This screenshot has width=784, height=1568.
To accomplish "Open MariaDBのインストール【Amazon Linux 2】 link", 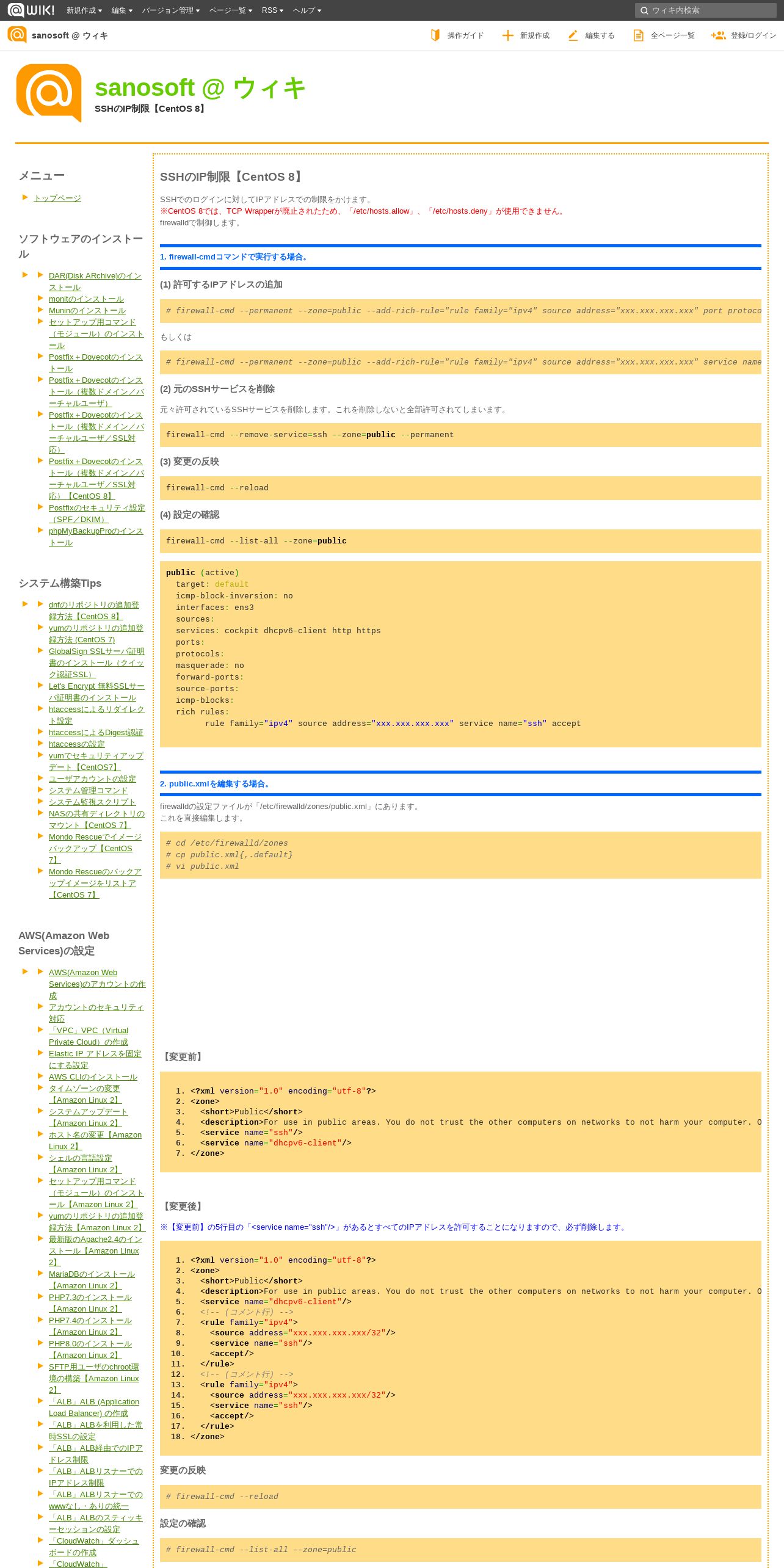I will coord(92,1280).
